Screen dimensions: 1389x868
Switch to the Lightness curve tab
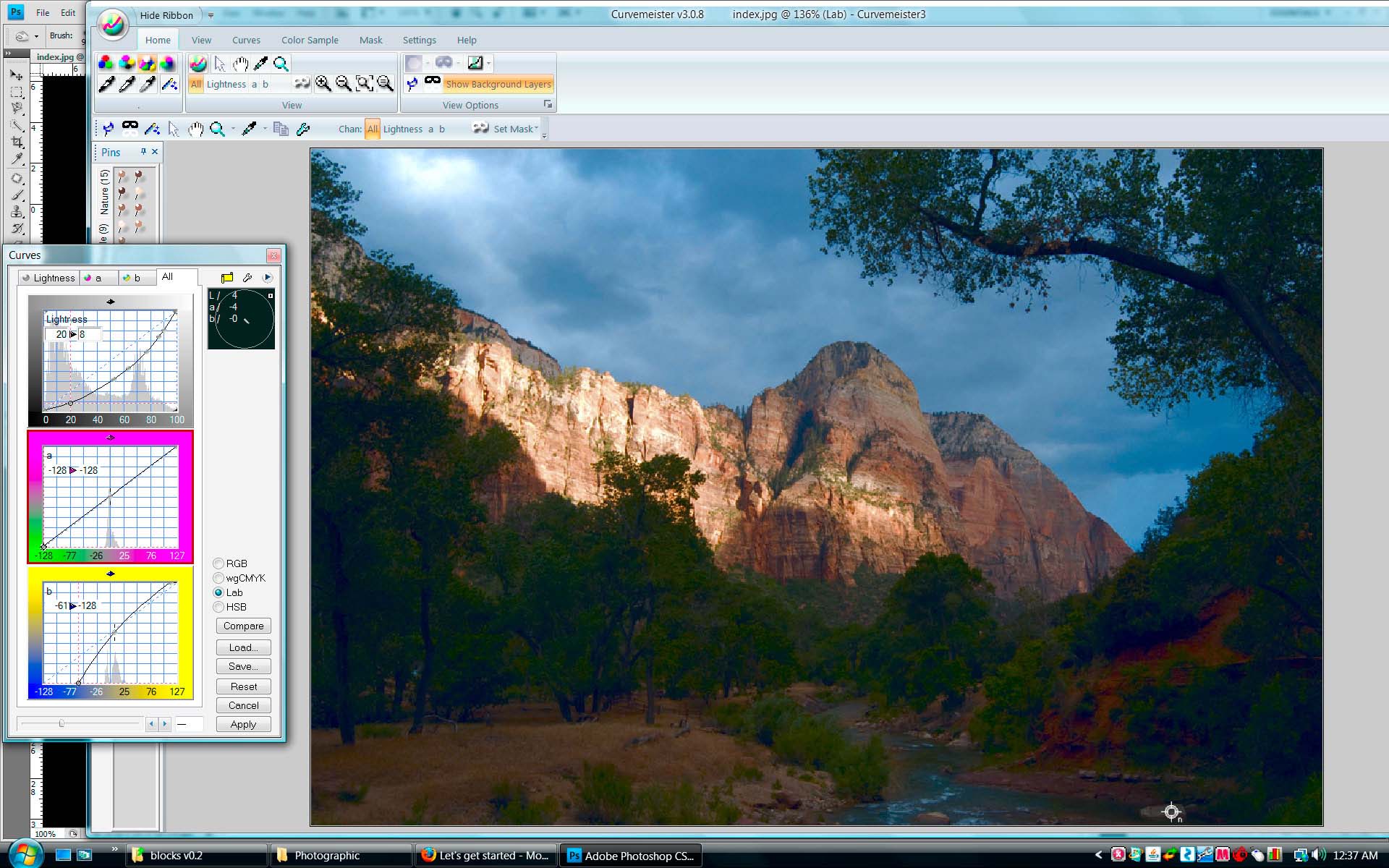point(48,278)
